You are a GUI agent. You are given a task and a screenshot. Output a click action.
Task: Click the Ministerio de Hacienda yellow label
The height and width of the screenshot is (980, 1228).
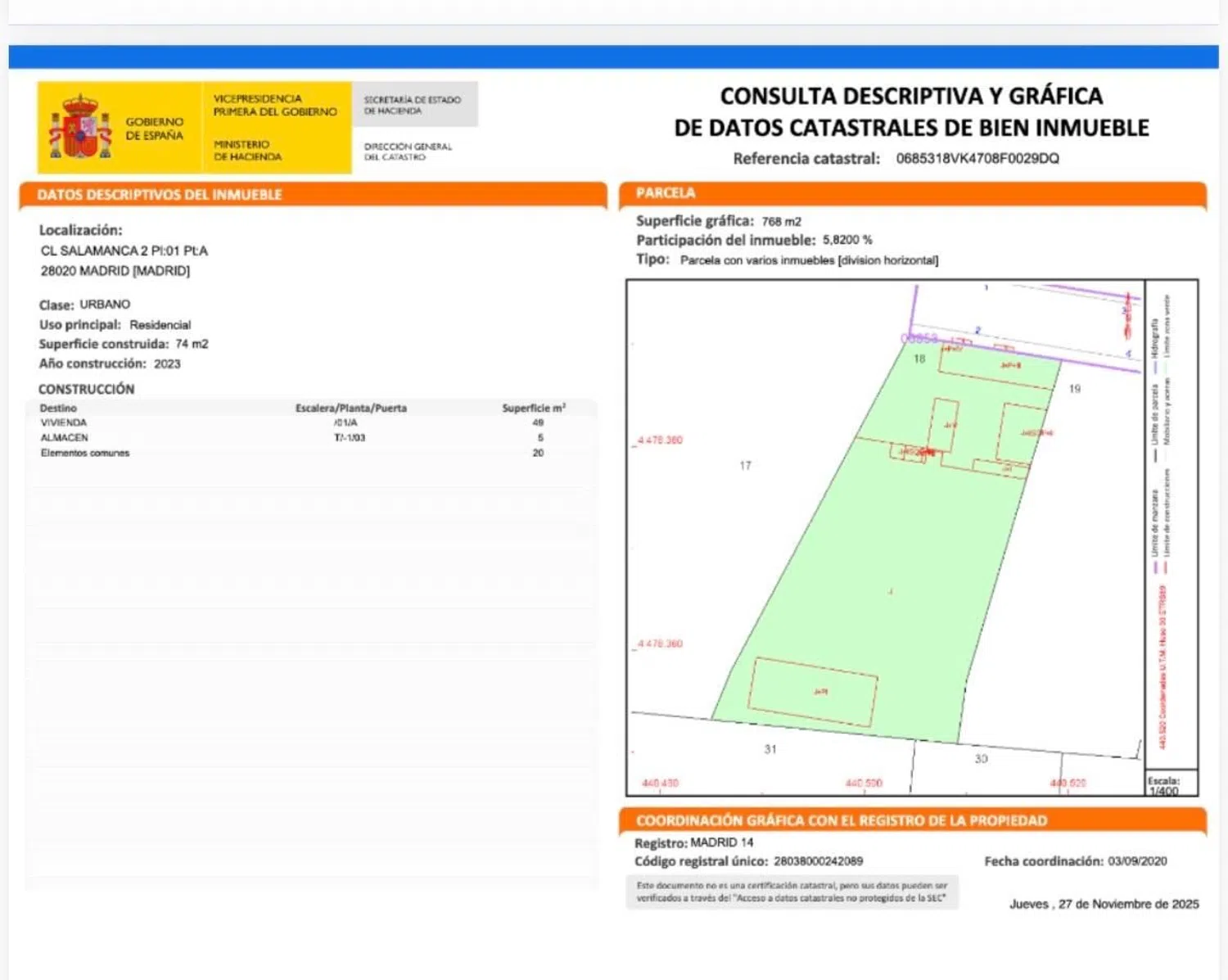pos(247,150)
